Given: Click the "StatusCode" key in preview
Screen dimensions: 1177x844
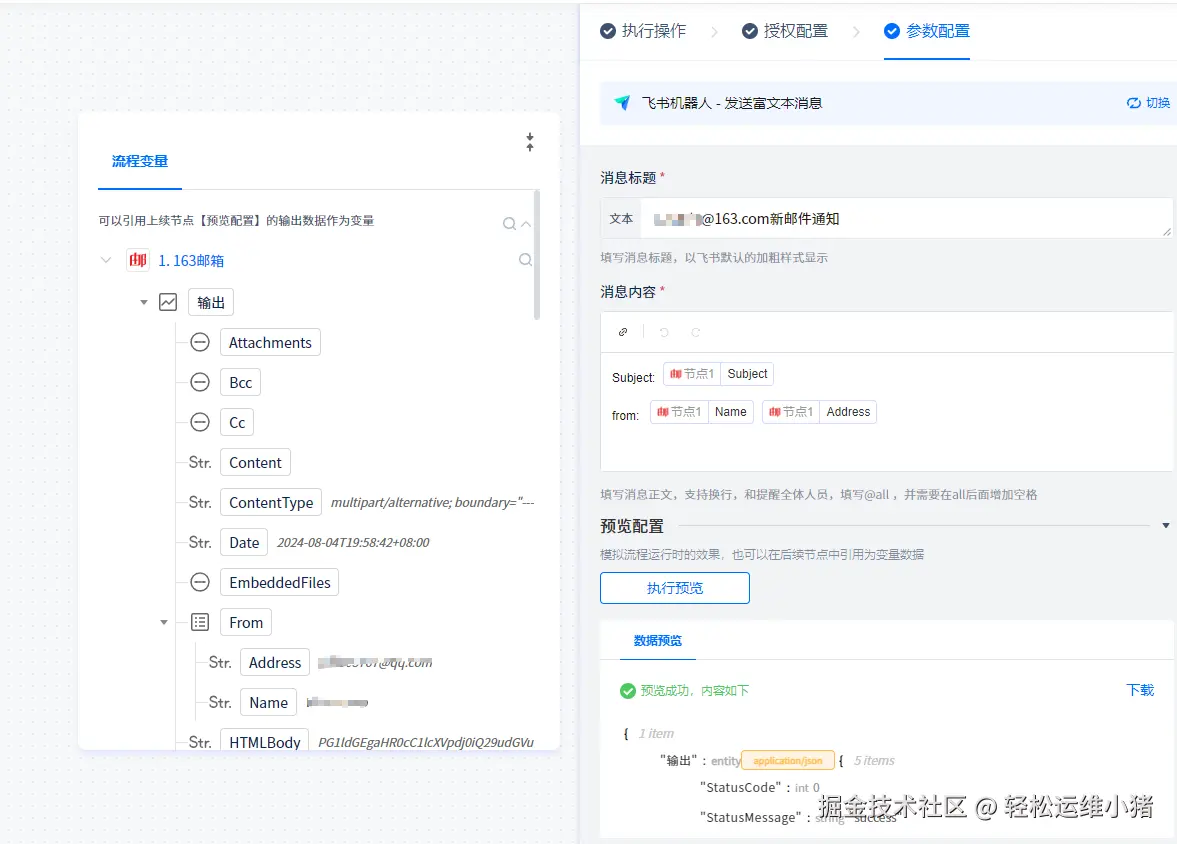Looking at the screenshot, I should coord(740,787).
